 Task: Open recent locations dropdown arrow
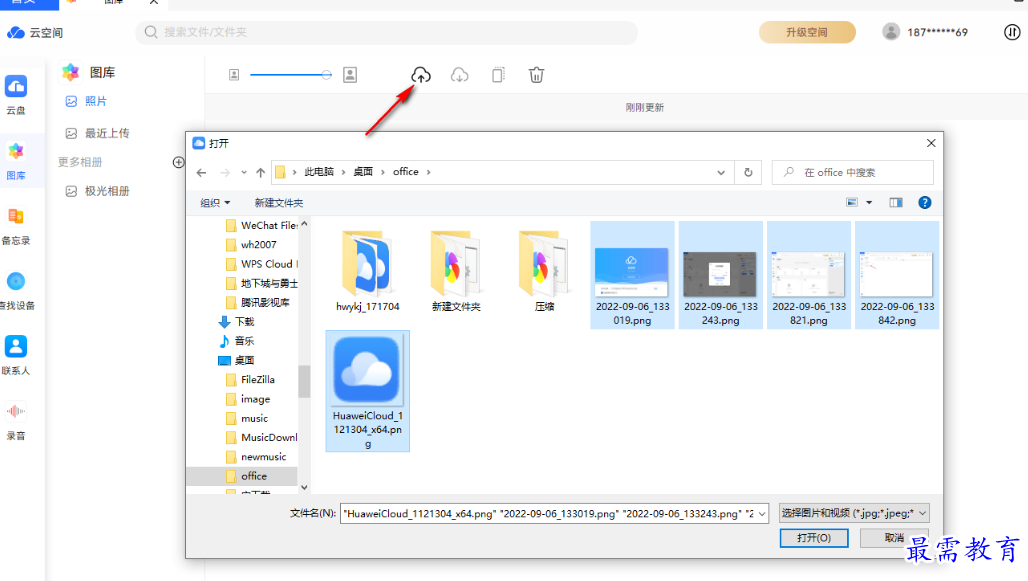click(244, 172)
